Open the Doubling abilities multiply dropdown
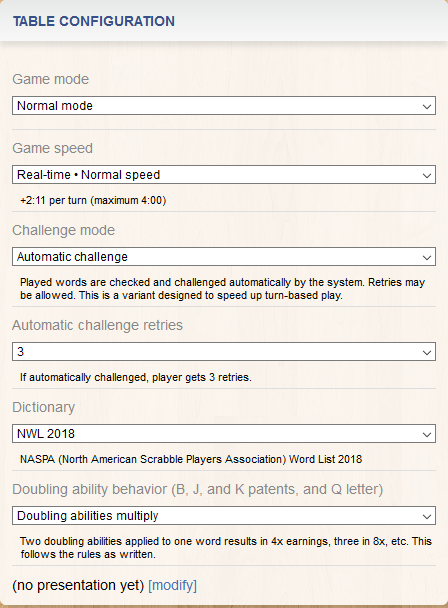Viewport: 448px width, 608px height. click(224, 516)
